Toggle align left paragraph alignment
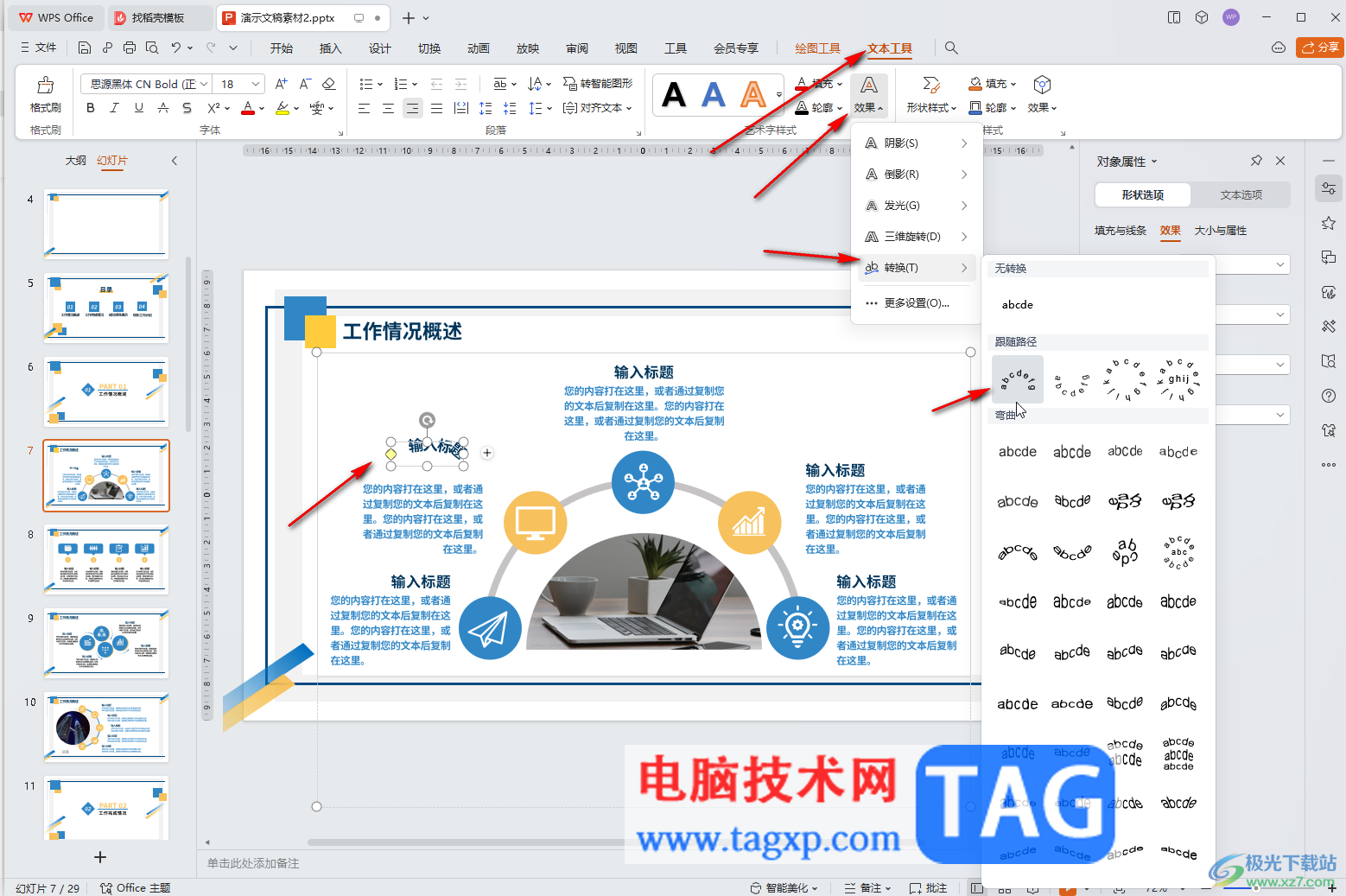Image resolution: width=1346 pixels, height=896 pixels. point(365,108)
